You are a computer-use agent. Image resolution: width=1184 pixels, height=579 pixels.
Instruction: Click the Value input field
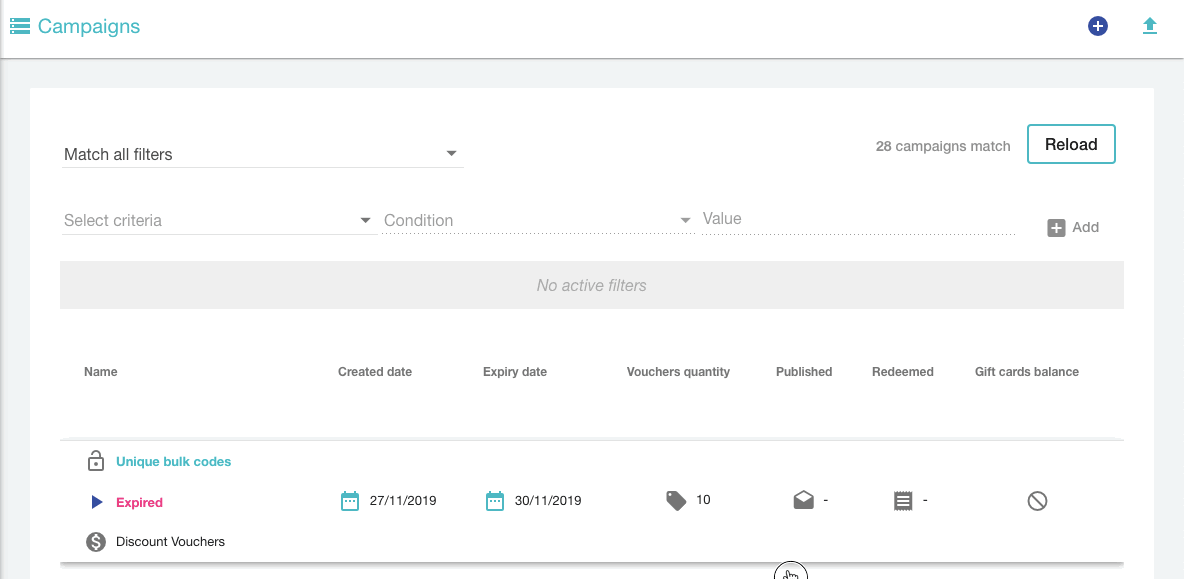[858, 219]
